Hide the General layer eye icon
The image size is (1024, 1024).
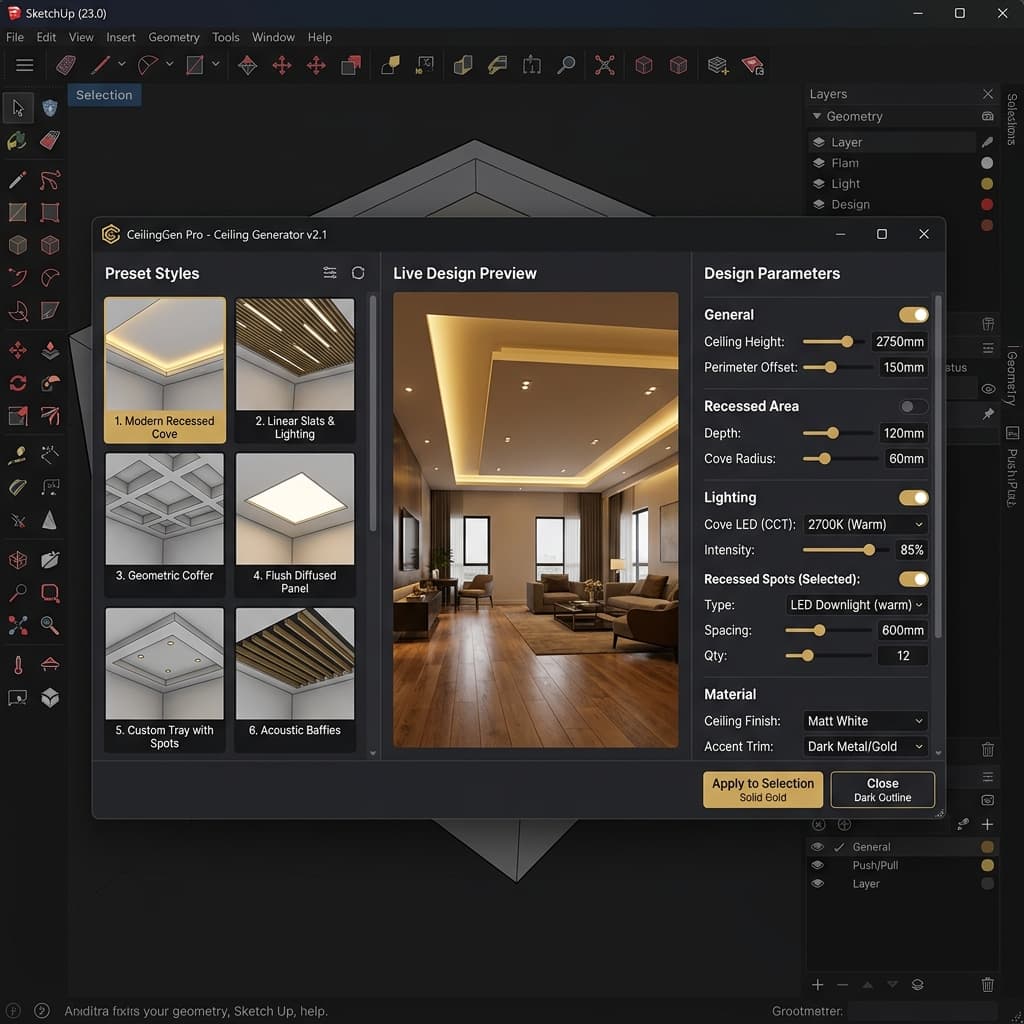[817, 846]
